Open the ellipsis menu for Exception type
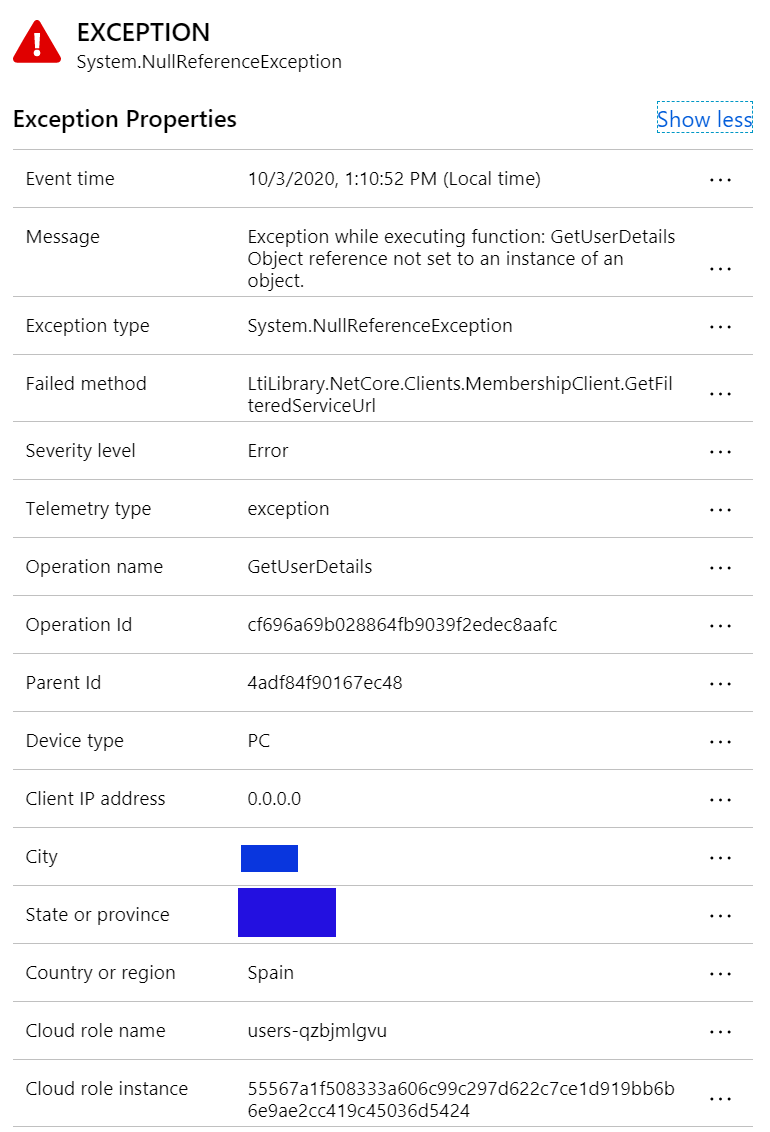 [720, 326]
